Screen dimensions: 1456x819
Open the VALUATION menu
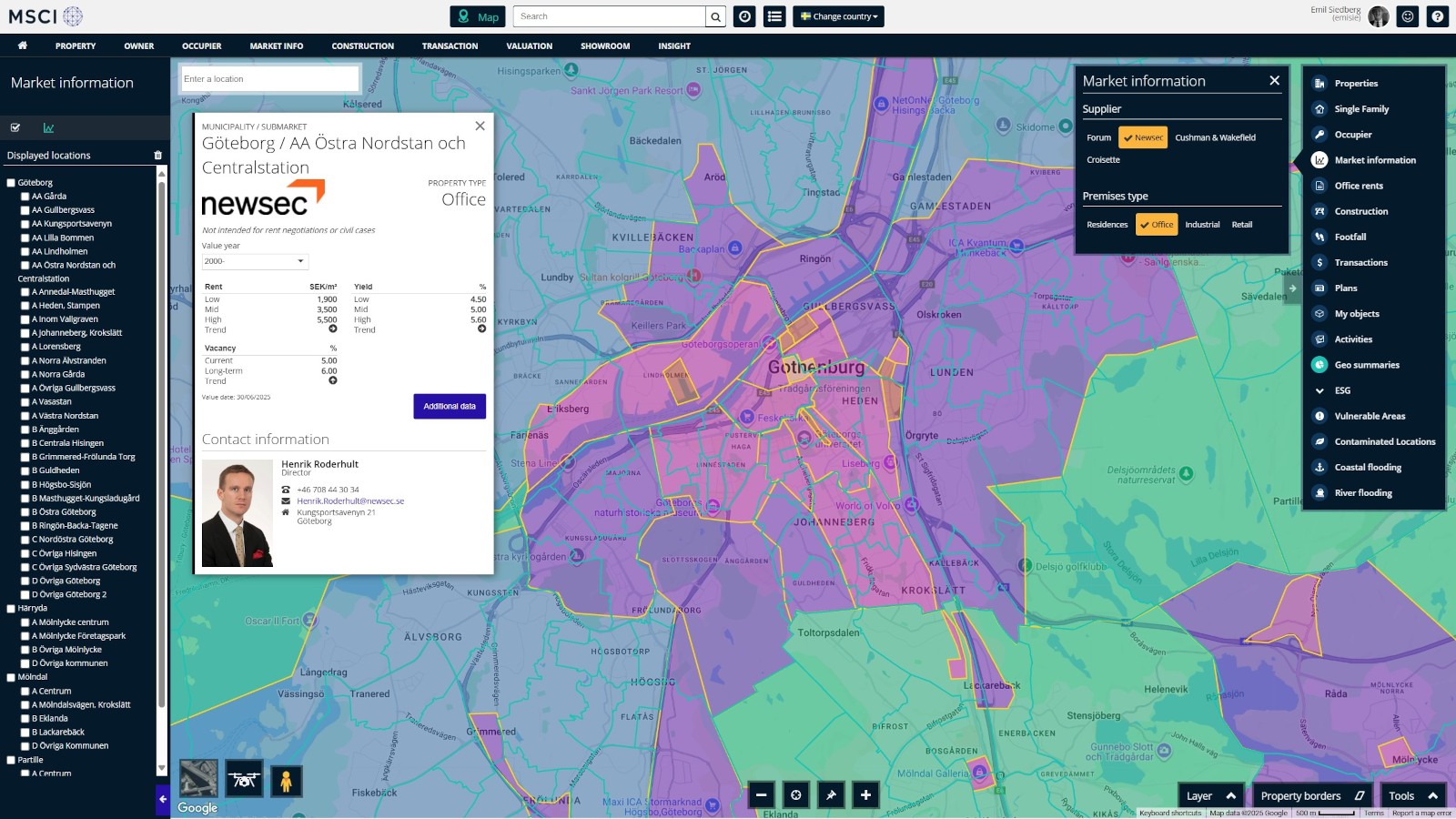[x=529, y=45]
